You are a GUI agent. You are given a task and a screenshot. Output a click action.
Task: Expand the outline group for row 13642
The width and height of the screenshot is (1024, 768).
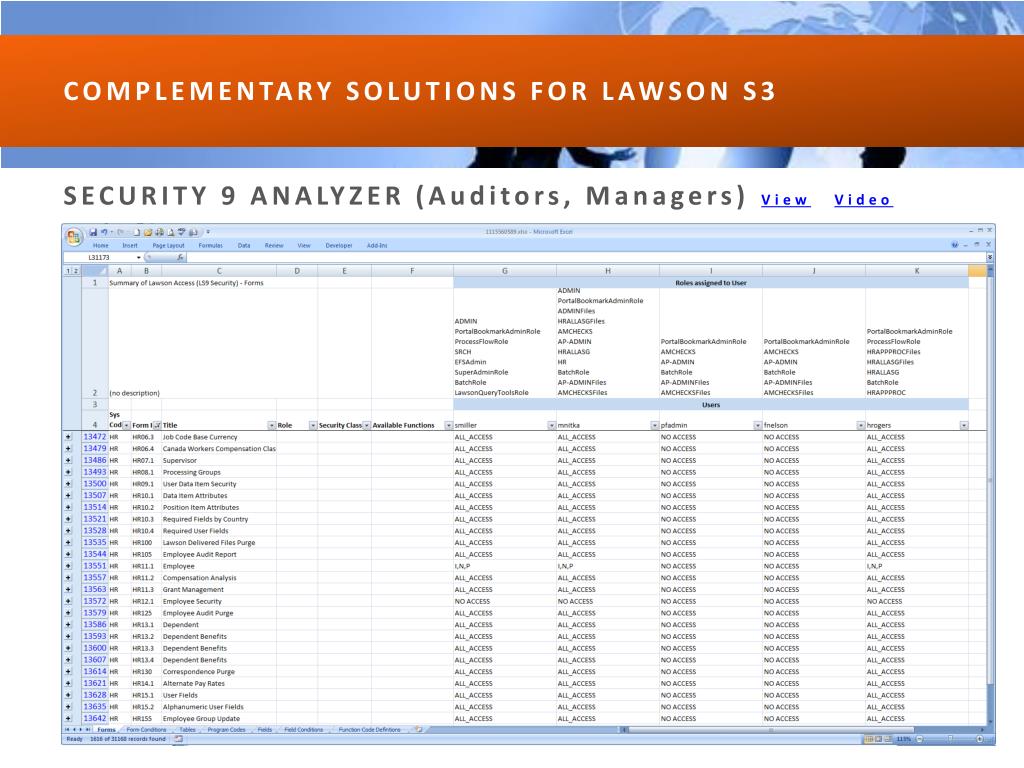coord(68,718)
